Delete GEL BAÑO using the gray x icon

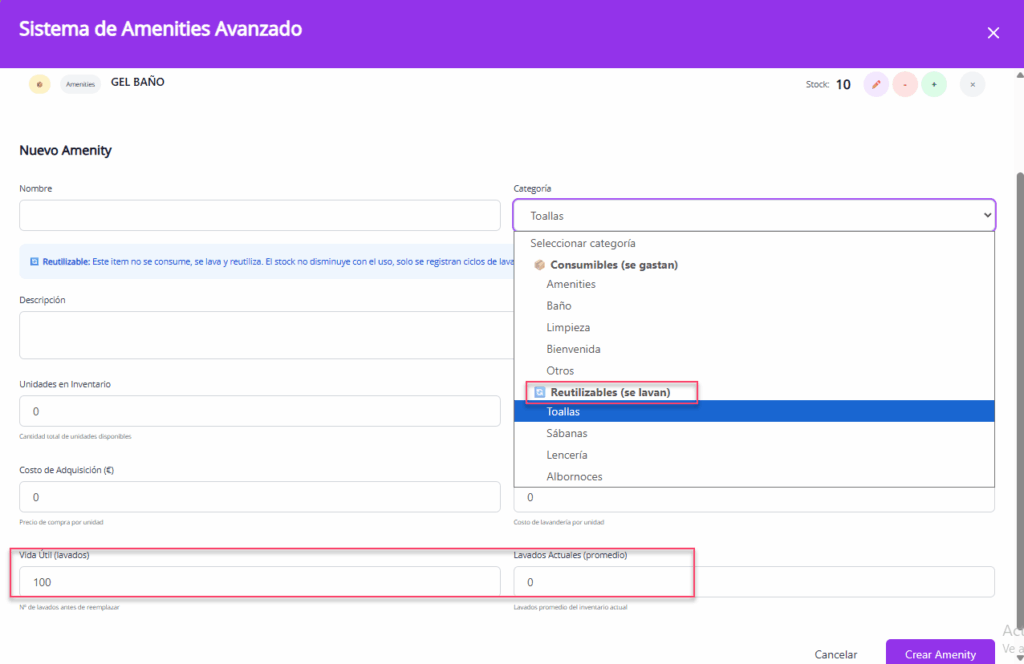pyautogui.click(x=972, y=85)
